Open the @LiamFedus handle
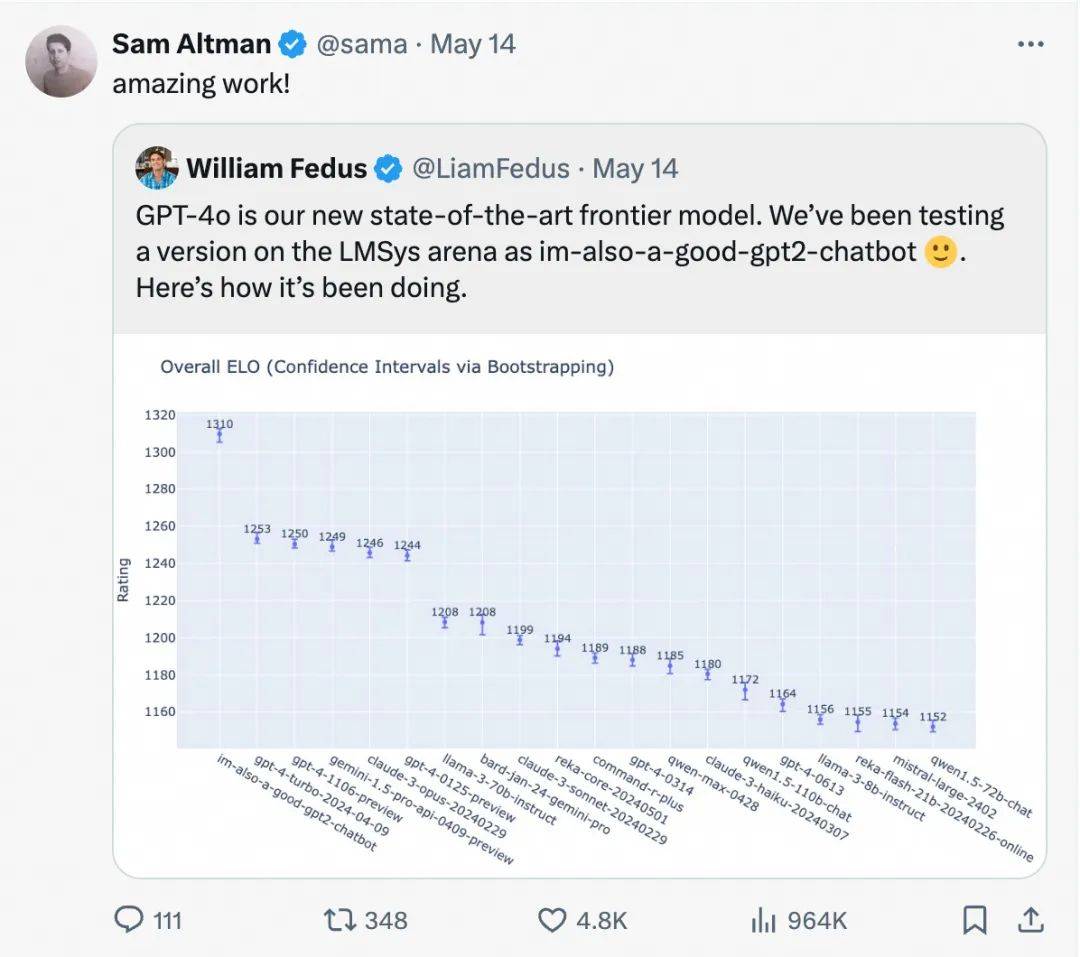 tap(491, 169)
